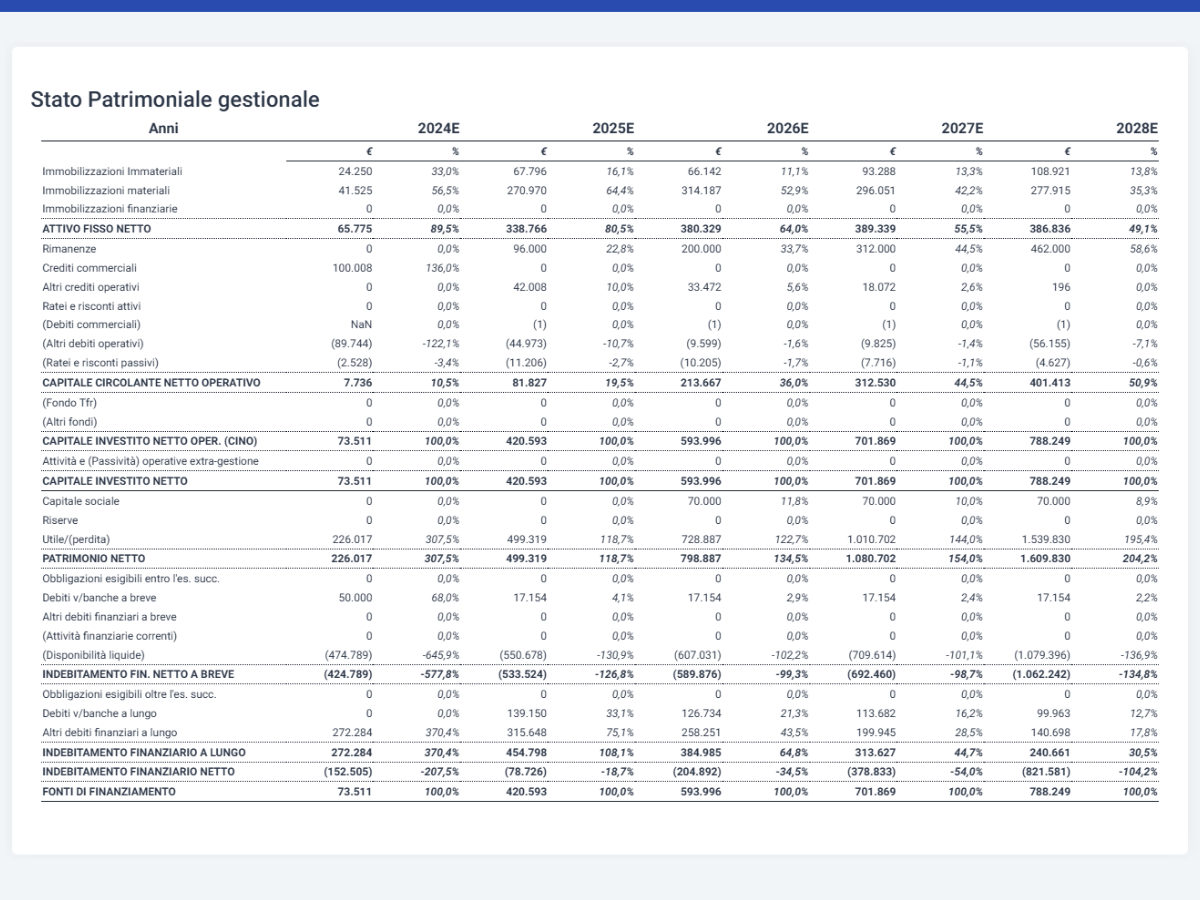Click the 139.150 Debiti v/banche a lungo value
Viewport: 1200px width, 900px height.
click(527, 713)
